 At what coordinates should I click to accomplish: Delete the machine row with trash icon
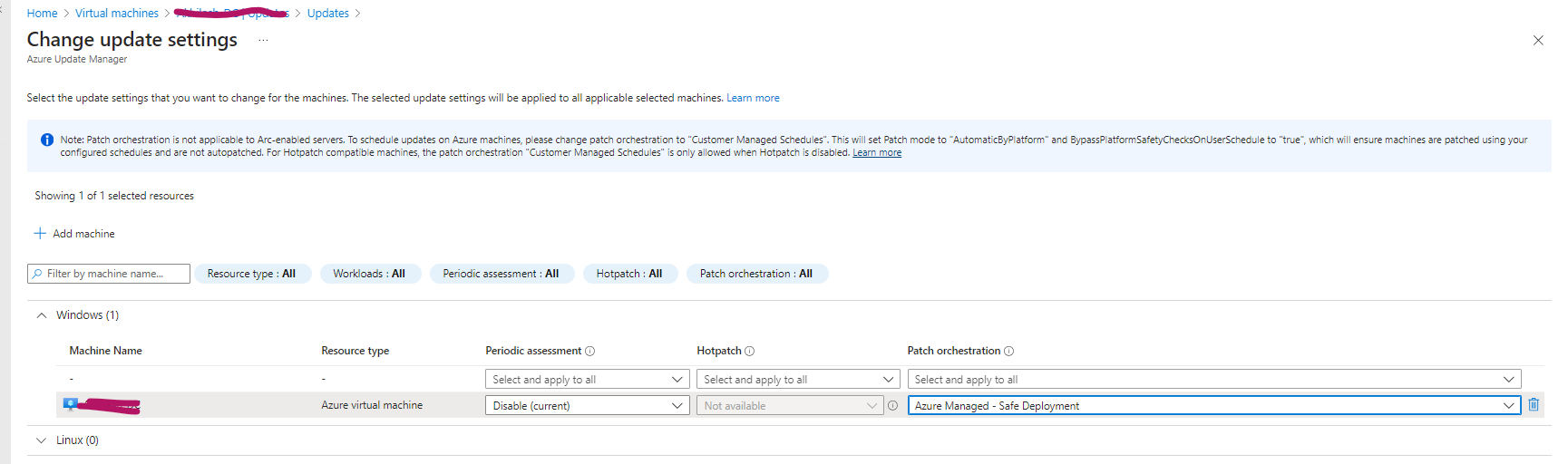tap(1534, 404)
